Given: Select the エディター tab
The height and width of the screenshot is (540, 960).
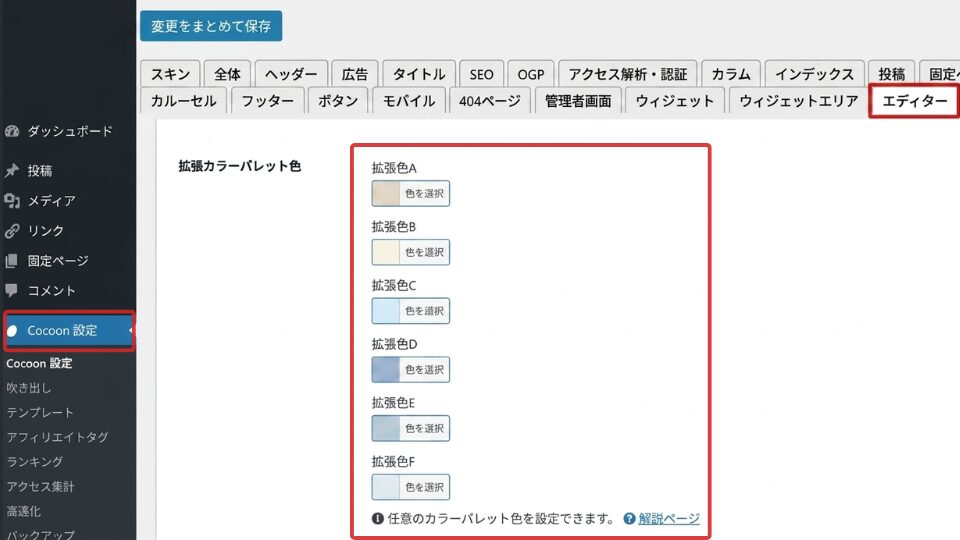Looking at the screenshot, I should [915, 101].
